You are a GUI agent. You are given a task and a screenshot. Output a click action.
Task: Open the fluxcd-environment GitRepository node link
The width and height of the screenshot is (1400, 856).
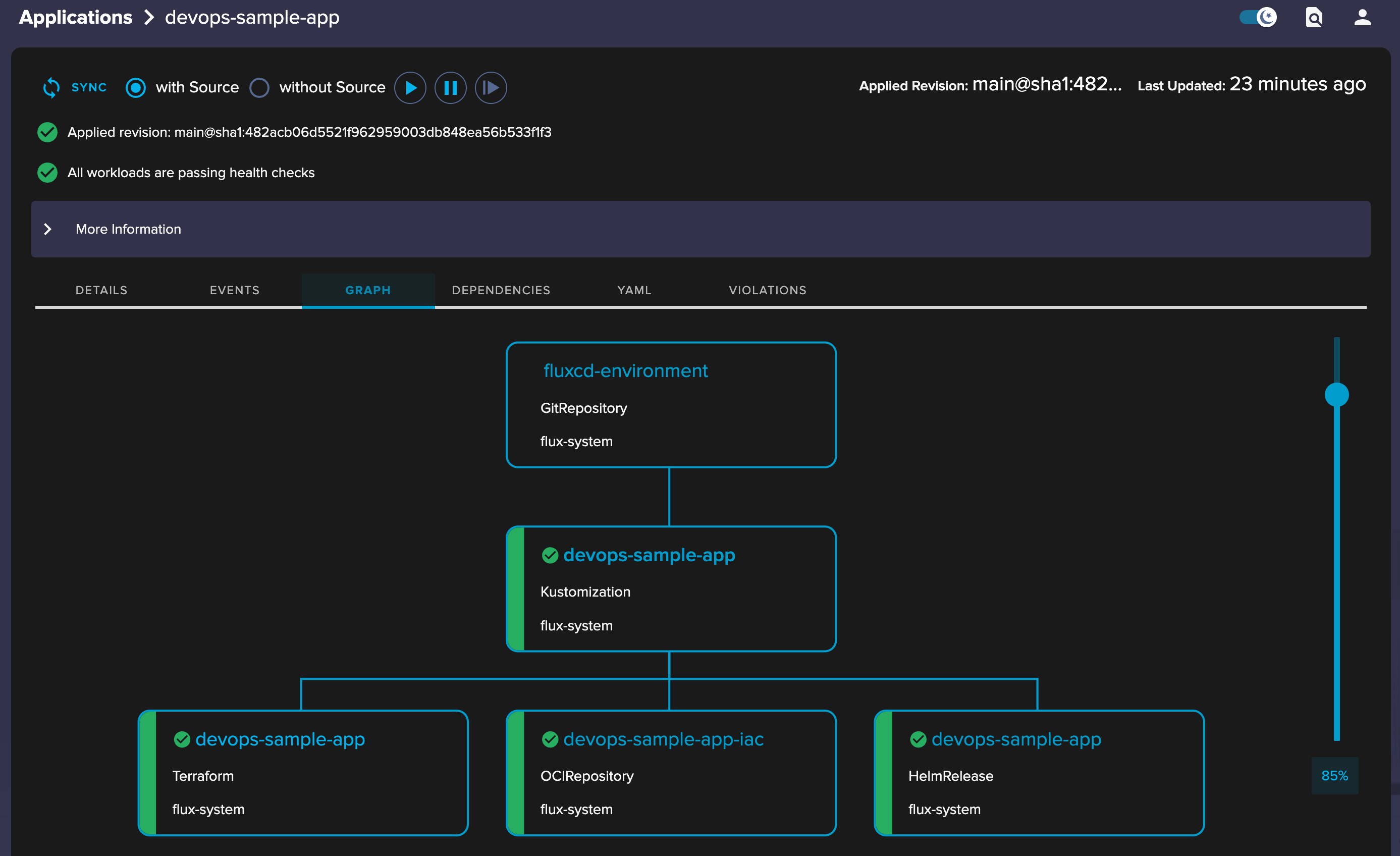click(x=625, y=370)
